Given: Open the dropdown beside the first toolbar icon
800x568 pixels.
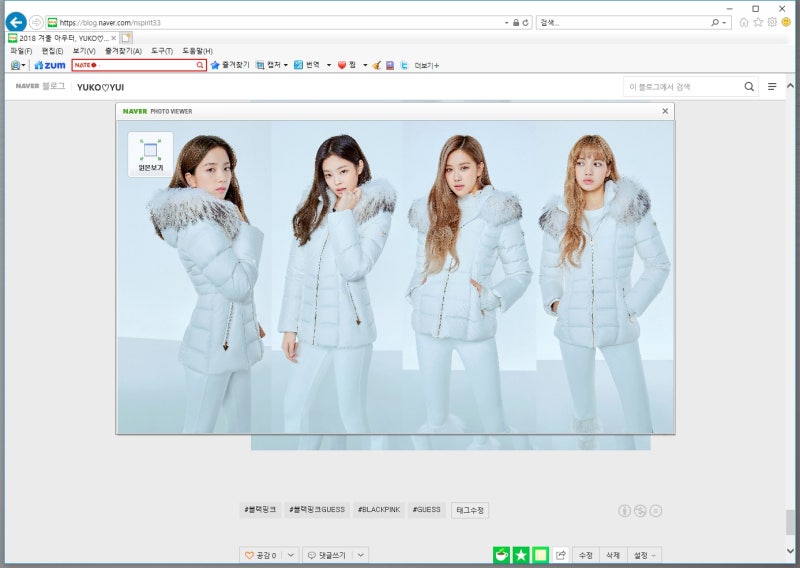Looking at the screenshot, I should pyautogui.click(x=23, y=65).
